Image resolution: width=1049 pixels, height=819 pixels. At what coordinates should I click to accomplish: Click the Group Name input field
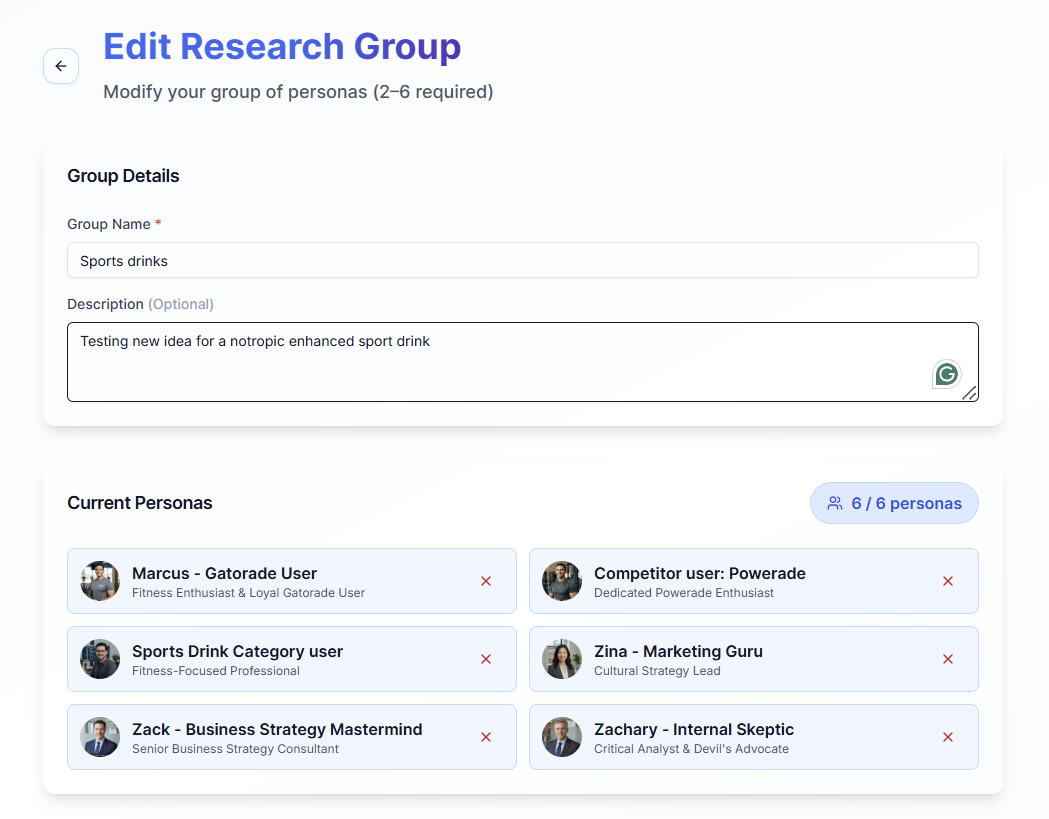522,260
